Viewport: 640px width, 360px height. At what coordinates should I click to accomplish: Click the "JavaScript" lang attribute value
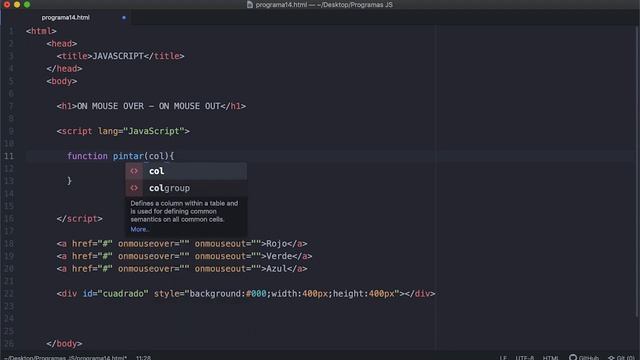coord(154,131)
